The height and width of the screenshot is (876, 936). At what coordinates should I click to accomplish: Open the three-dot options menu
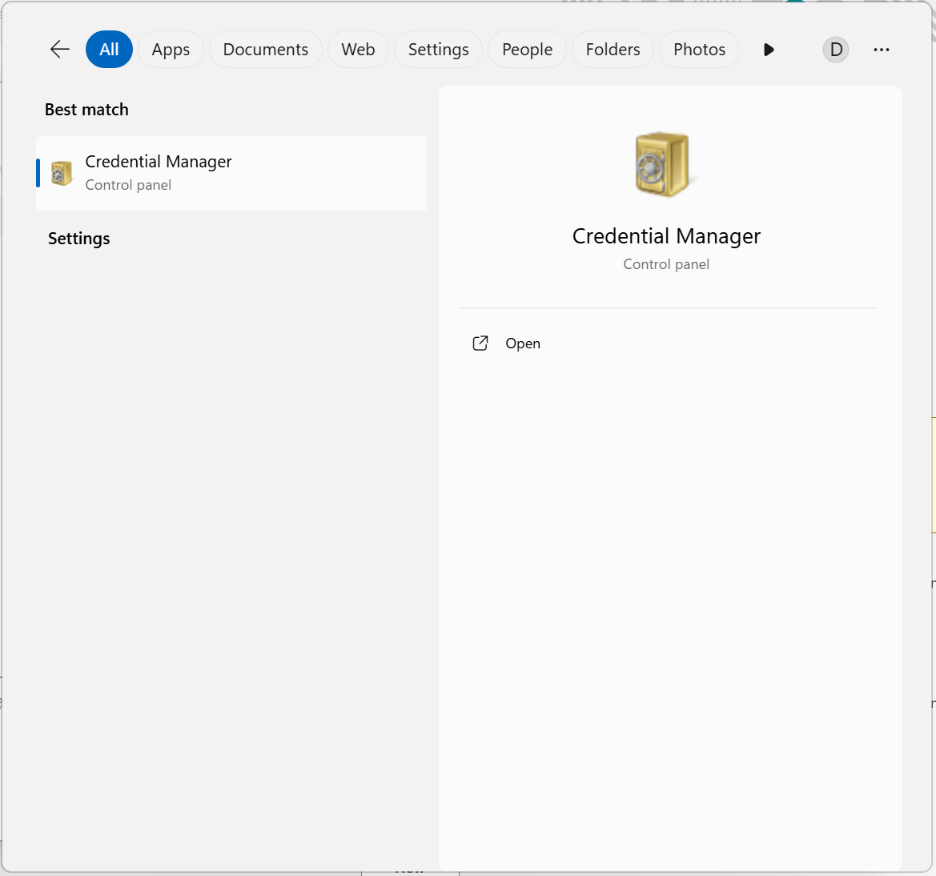(x=881, y=50)
